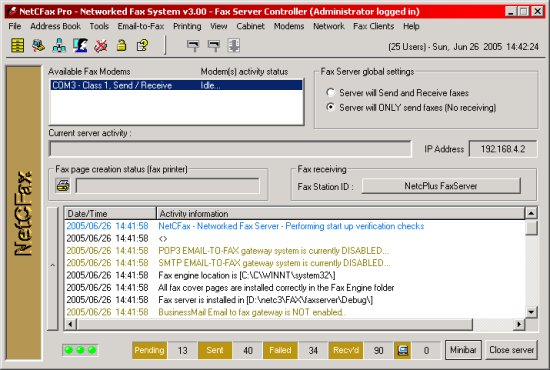Click the computer modem toolbar icon
The width and height of the screenshot is (550, 370).
[38, 46]
